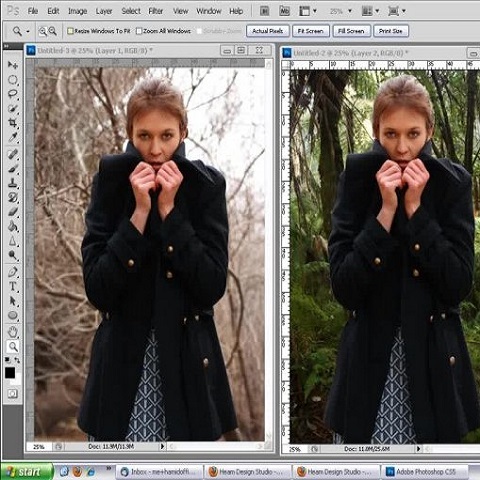
Task: Open the Zoom tool preset picker arrow
Action: click(x=28, y=31)
